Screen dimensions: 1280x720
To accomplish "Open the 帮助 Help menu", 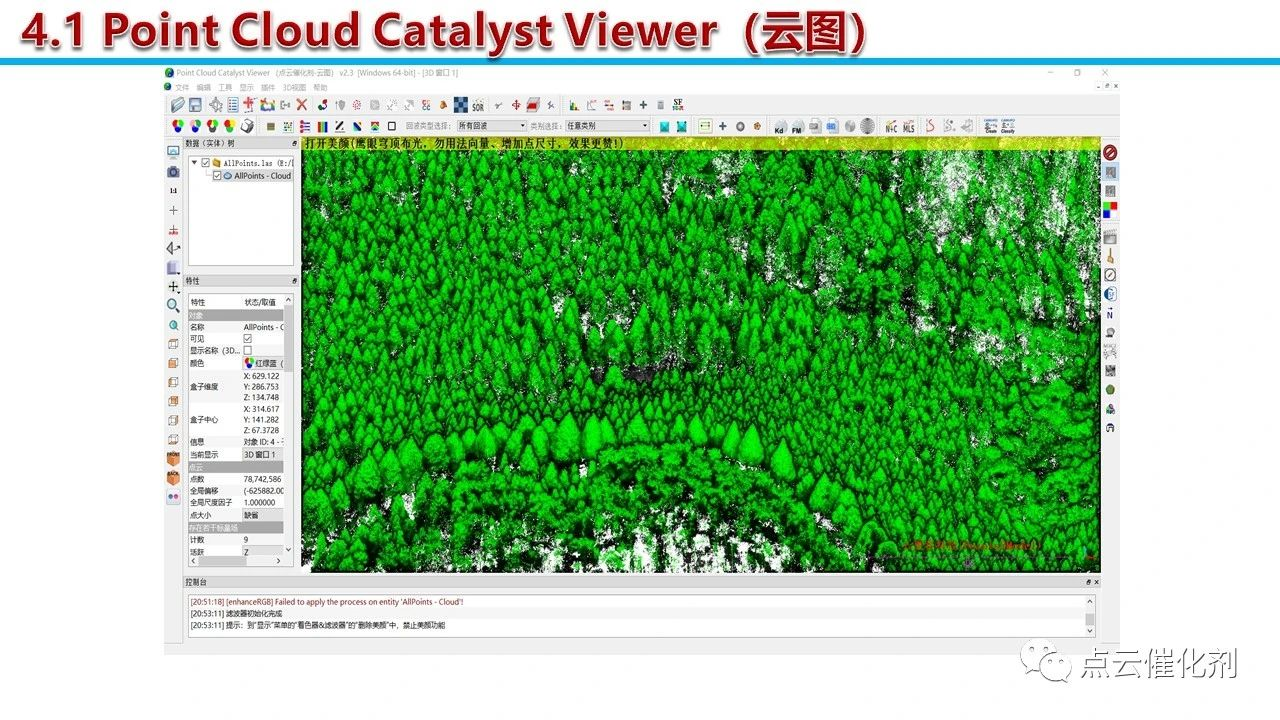I will (320, 88).
